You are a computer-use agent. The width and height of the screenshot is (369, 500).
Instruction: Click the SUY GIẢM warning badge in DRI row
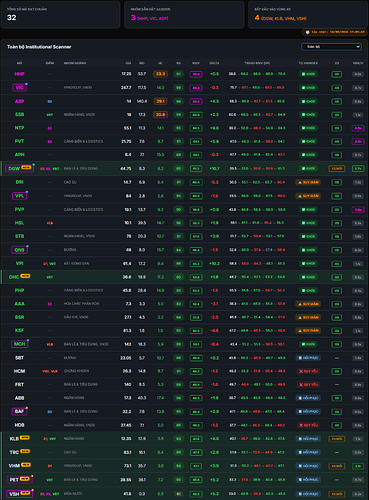[x=308, y=182]
